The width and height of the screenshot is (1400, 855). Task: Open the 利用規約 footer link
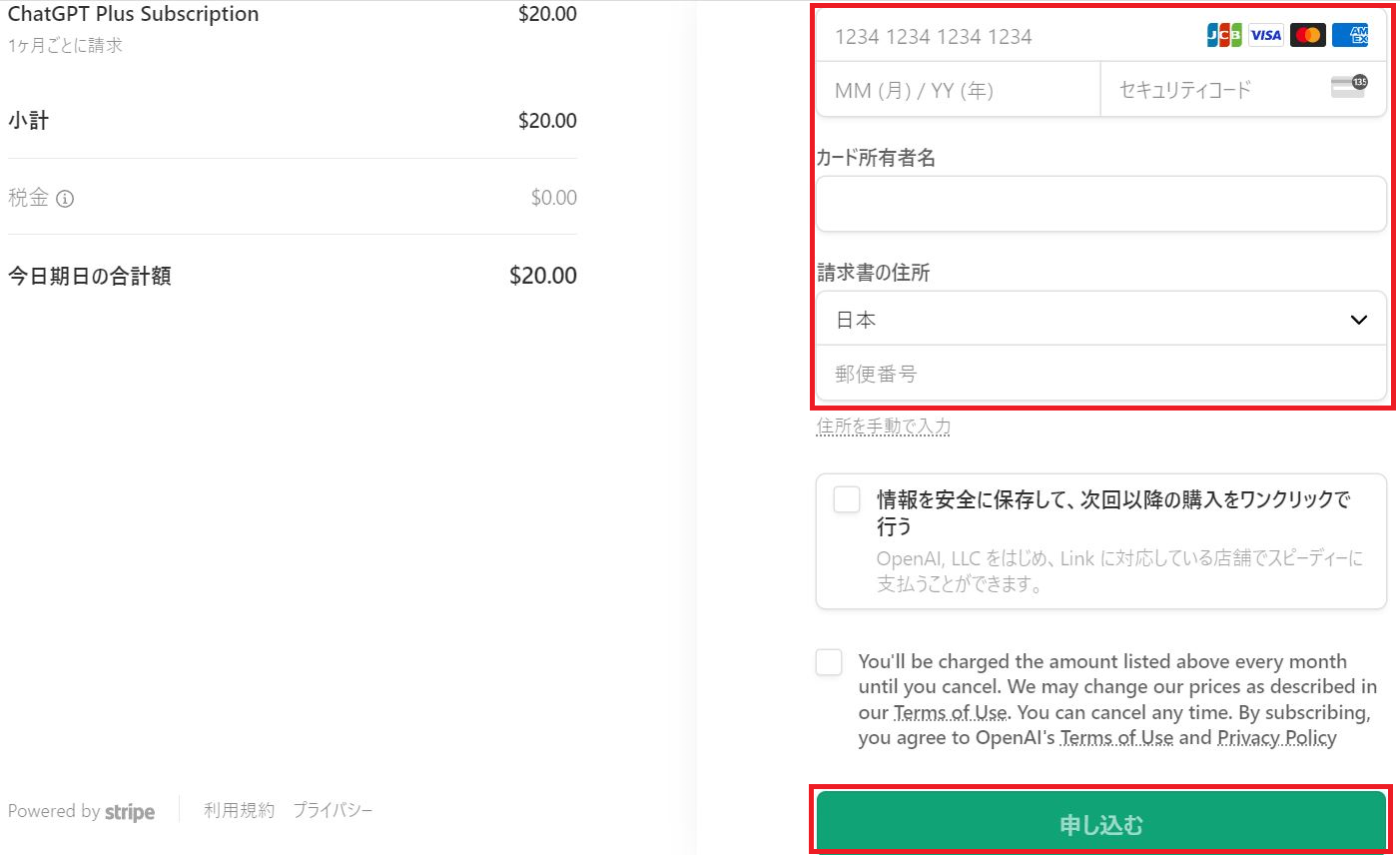[x=239, y=810]
